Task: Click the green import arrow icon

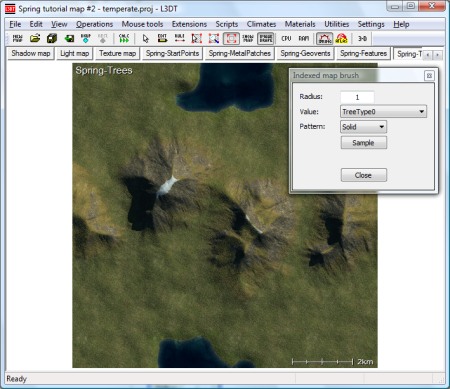Action: [69, 39]
